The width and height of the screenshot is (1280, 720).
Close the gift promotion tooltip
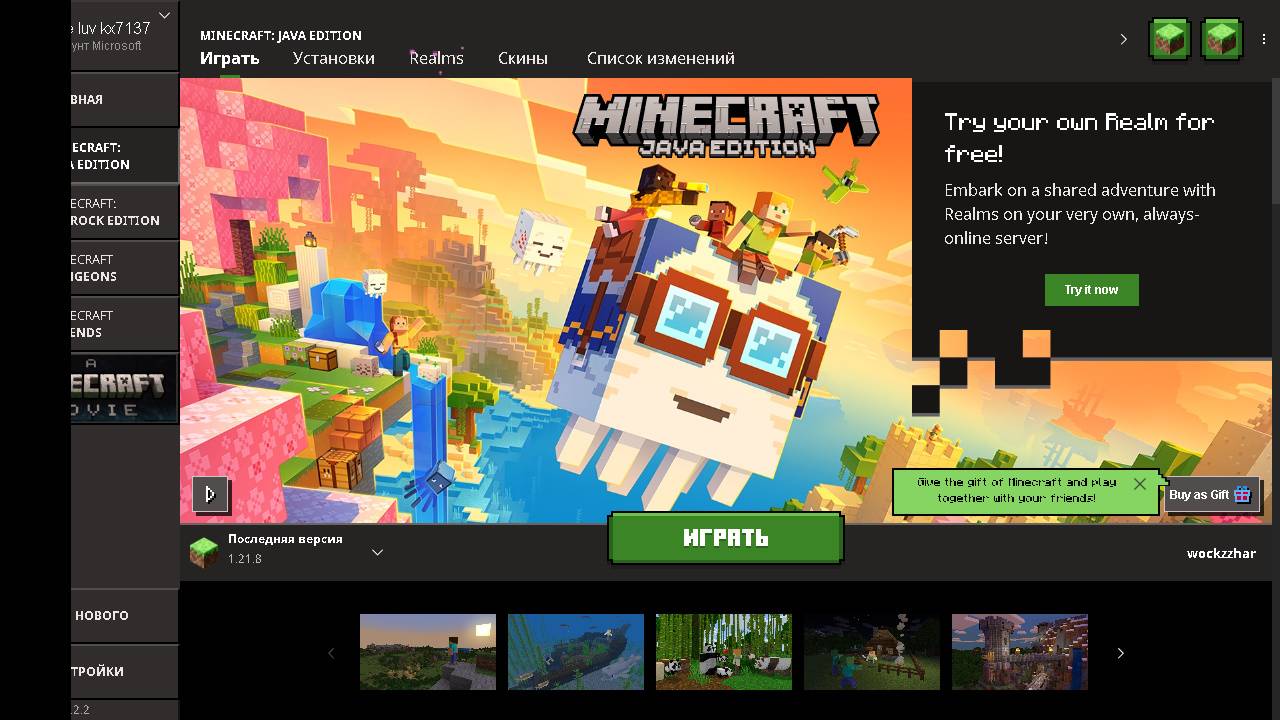coord(1140,483)
